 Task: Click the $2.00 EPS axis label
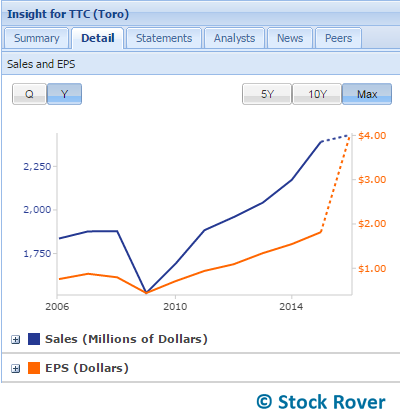pyautogui.click(x=372, y=224)
